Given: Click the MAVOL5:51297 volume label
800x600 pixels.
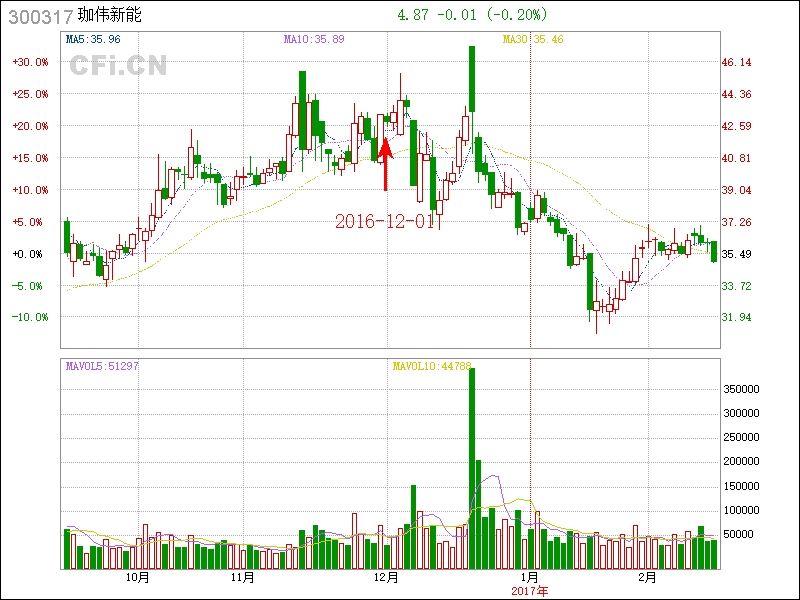Looking at the screenshot, I should [x=102, y=366].
